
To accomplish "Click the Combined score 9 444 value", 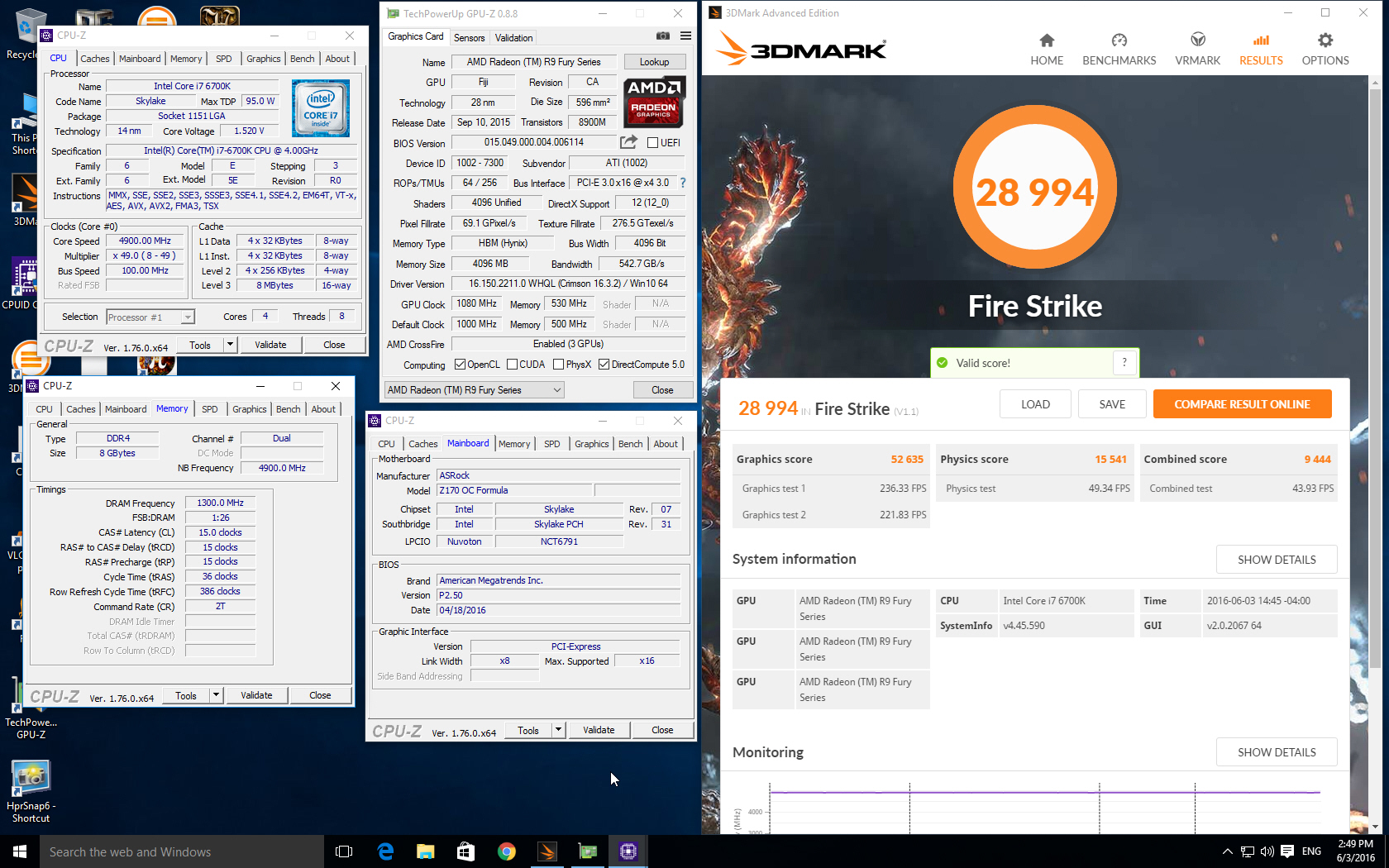I will click(1318, 459).
